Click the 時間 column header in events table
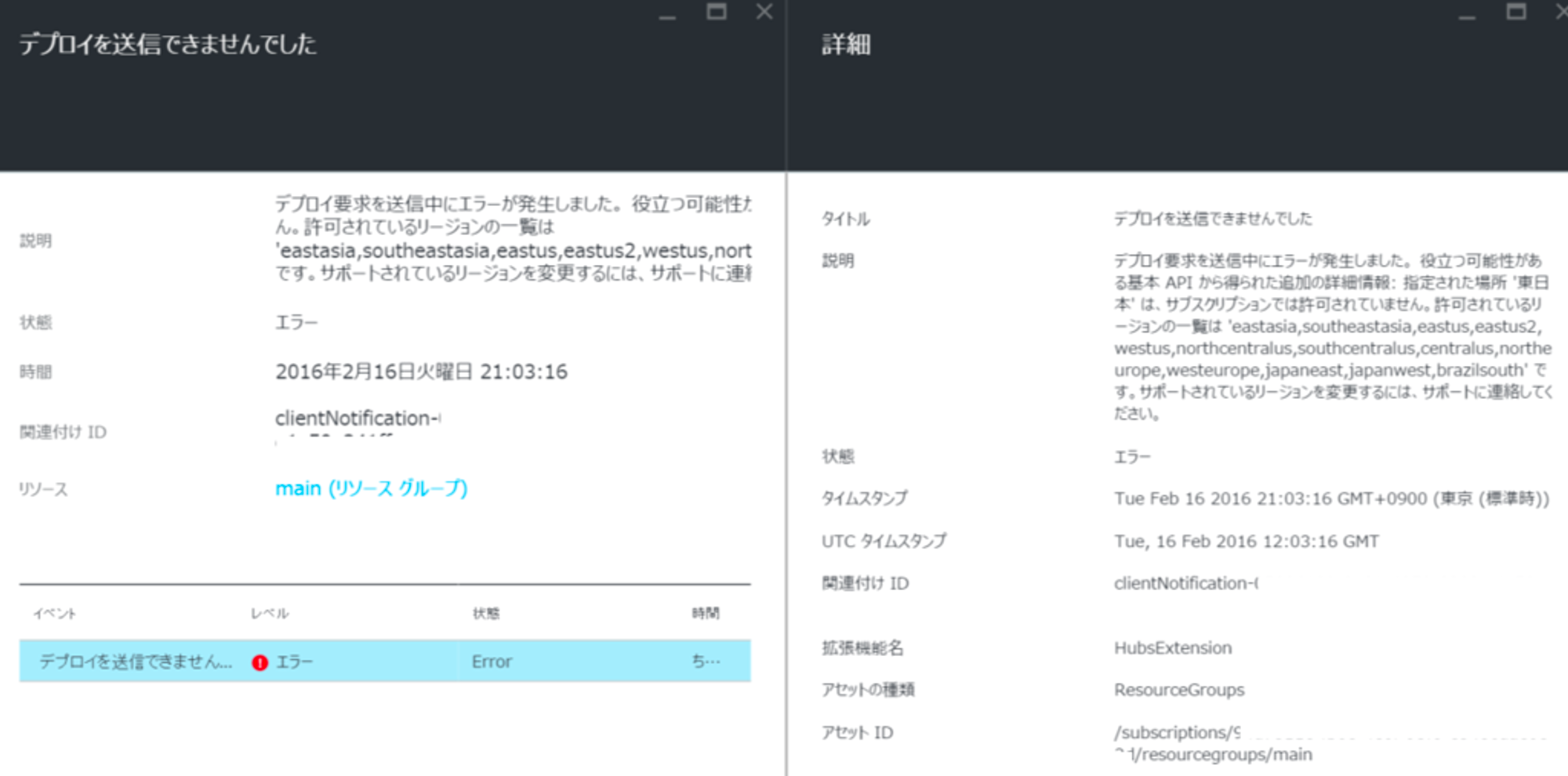This screenshot has height=776, width=1568. 706,613
